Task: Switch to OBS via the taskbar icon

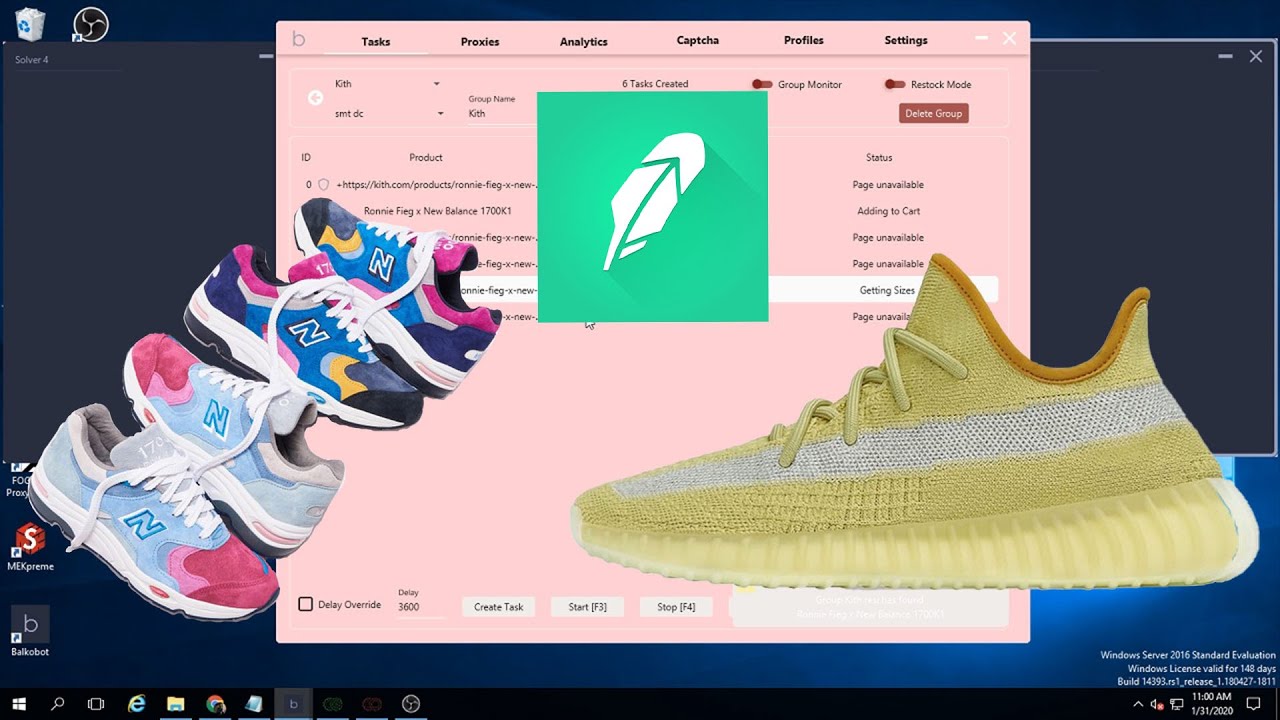Action: coord(411,704)
